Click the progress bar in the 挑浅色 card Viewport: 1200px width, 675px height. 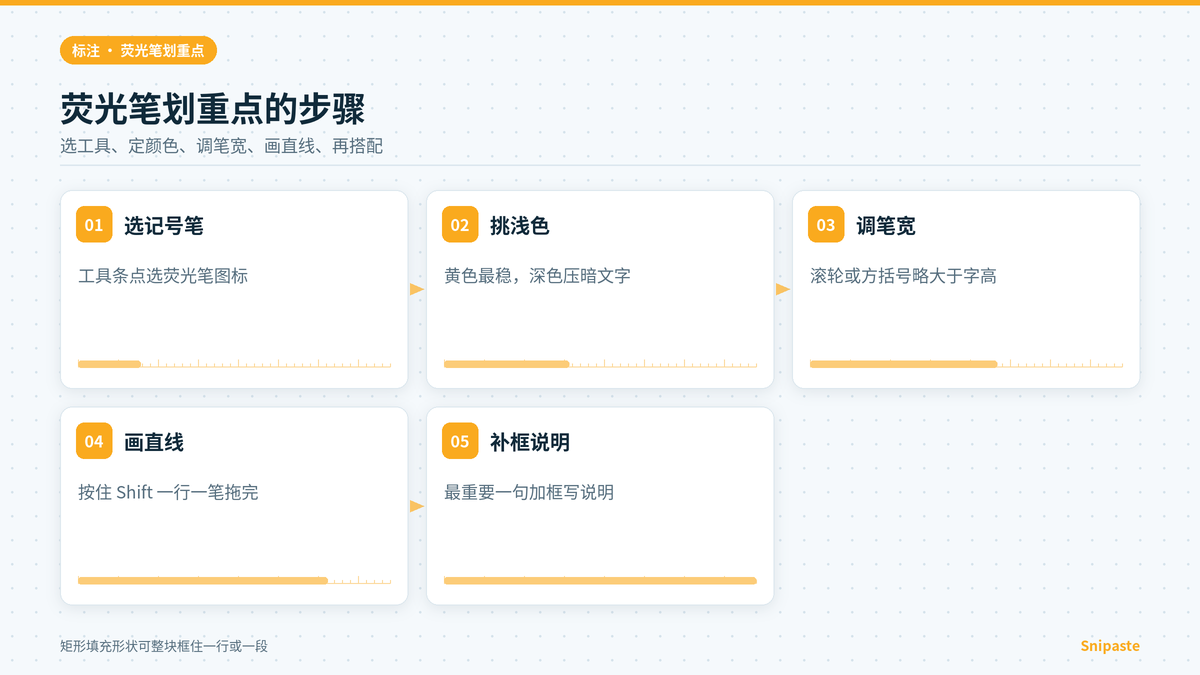click(x=600, y=364)
